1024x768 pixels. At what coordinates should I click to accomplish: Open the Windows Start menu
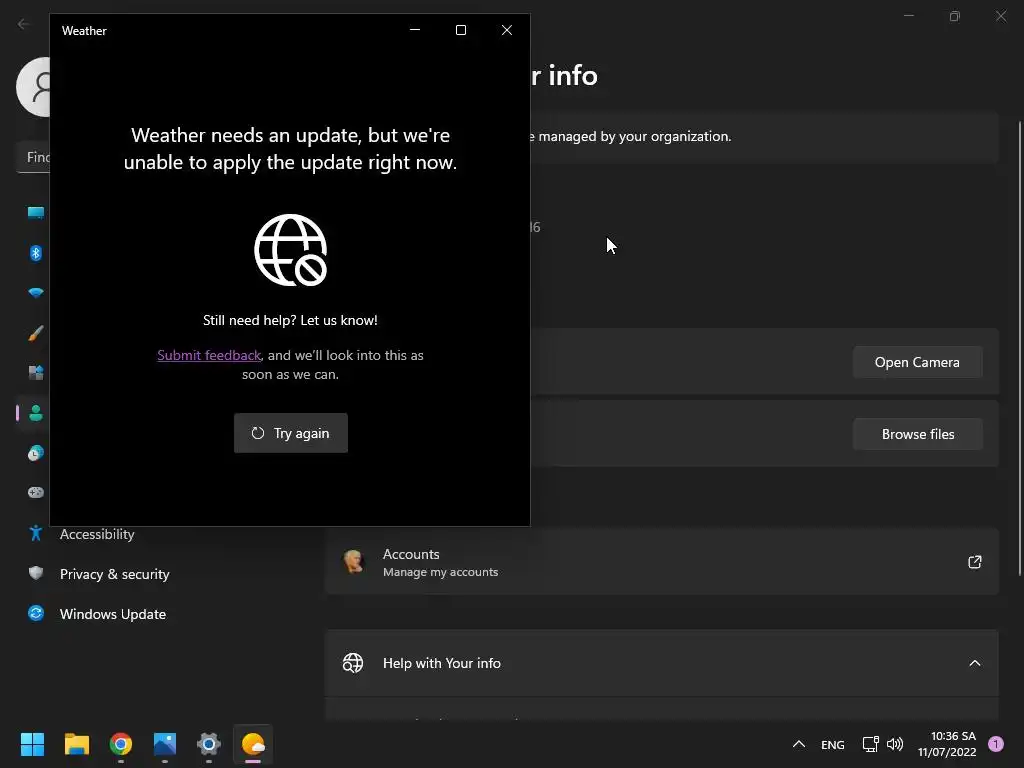click(x=32, y=744)
